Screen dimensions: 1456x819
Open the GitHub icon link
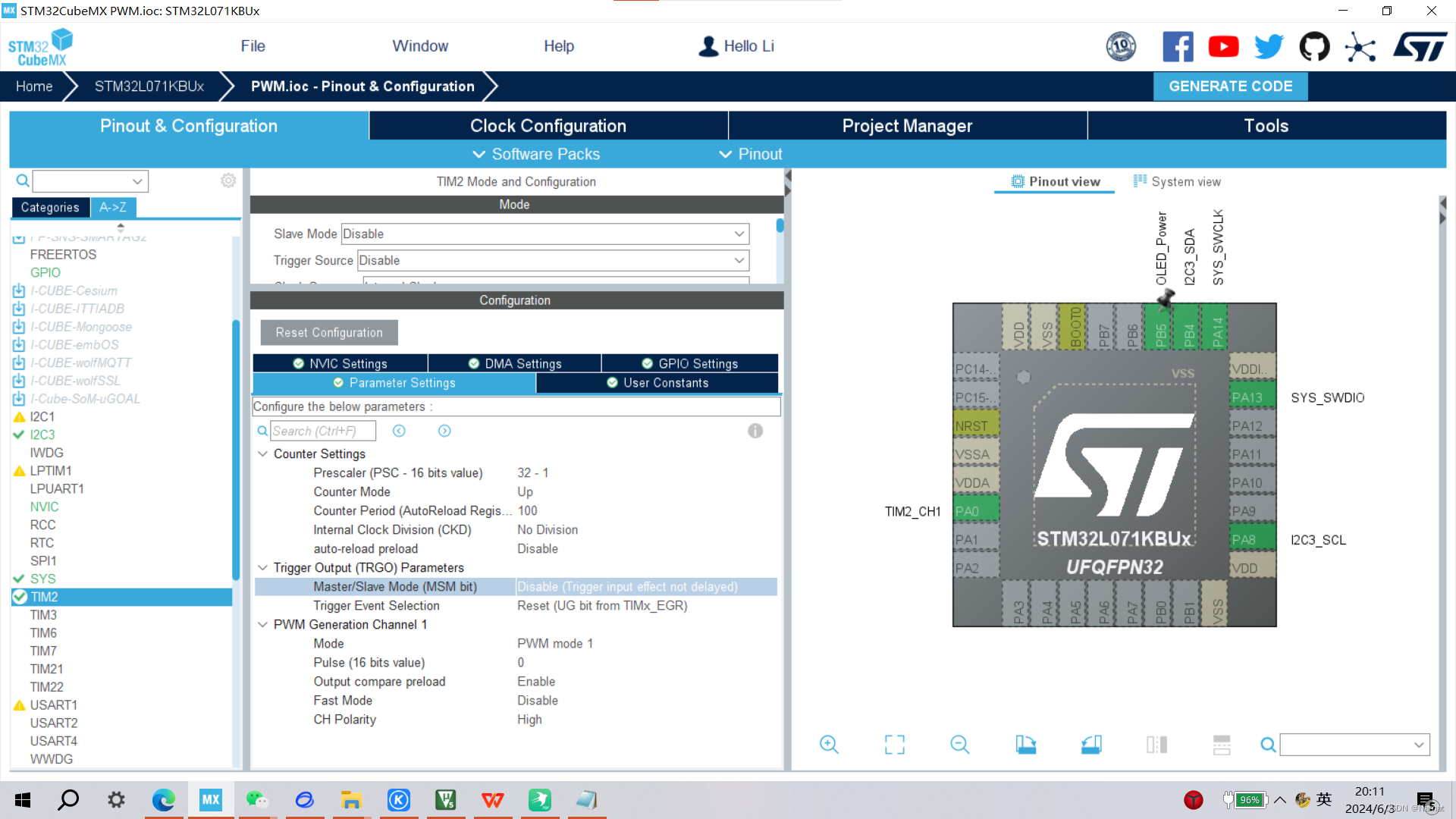tap(1314, 47)
